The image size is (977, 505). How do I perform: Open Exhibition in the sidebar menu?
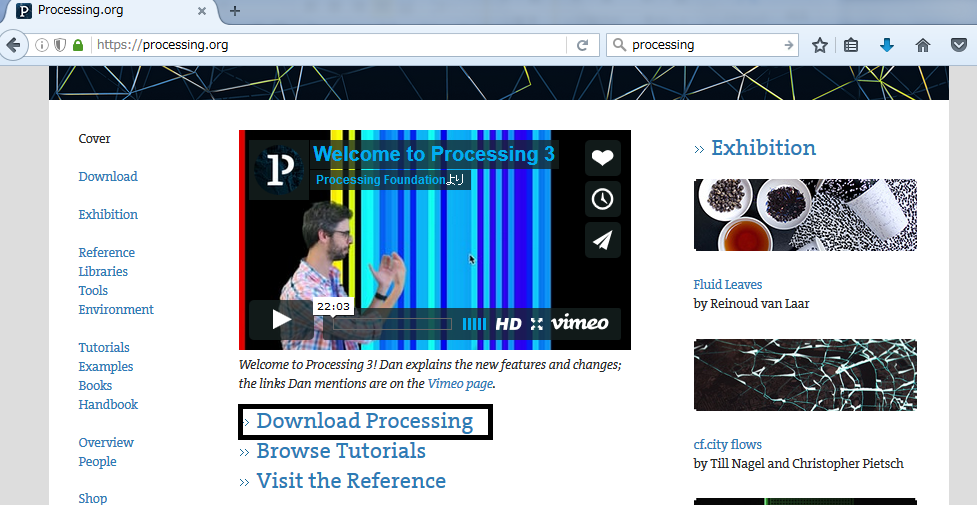[108, 214]
